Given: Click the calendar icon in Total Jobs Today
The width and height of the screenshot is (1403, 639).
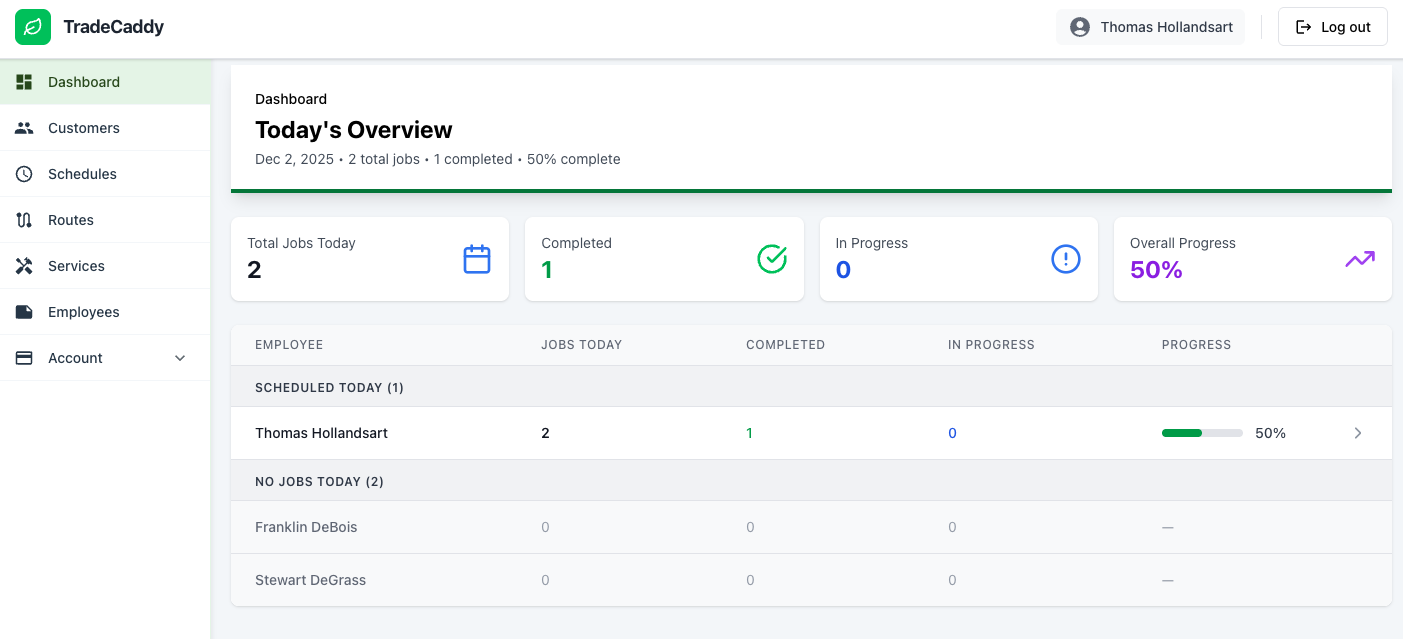Looking at the screenshot, I should click(477, 259).
